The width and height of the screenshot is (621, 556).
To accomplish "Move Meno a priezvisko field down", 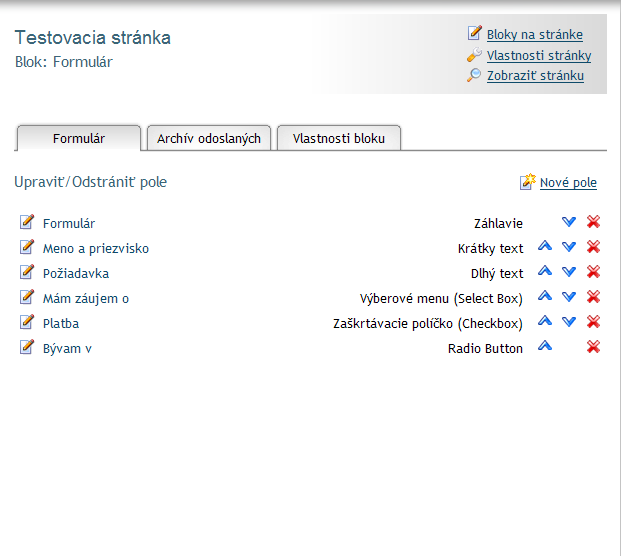I will pos(569,247).
